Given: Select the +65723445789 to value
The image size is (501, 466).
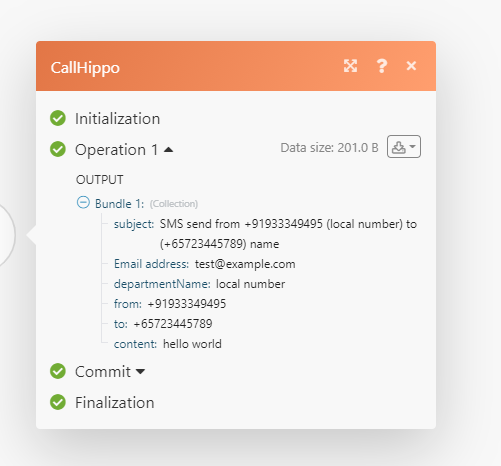Looking at the screenshot, I should (173, 324).
